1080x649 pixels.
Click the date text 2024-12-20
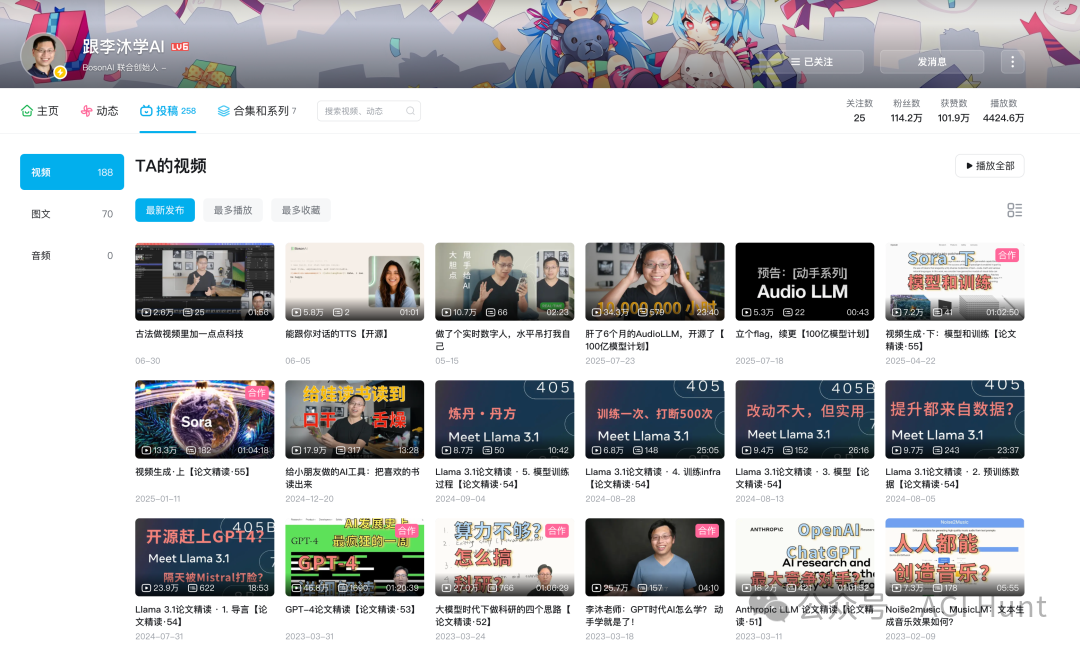coord(309,499)
